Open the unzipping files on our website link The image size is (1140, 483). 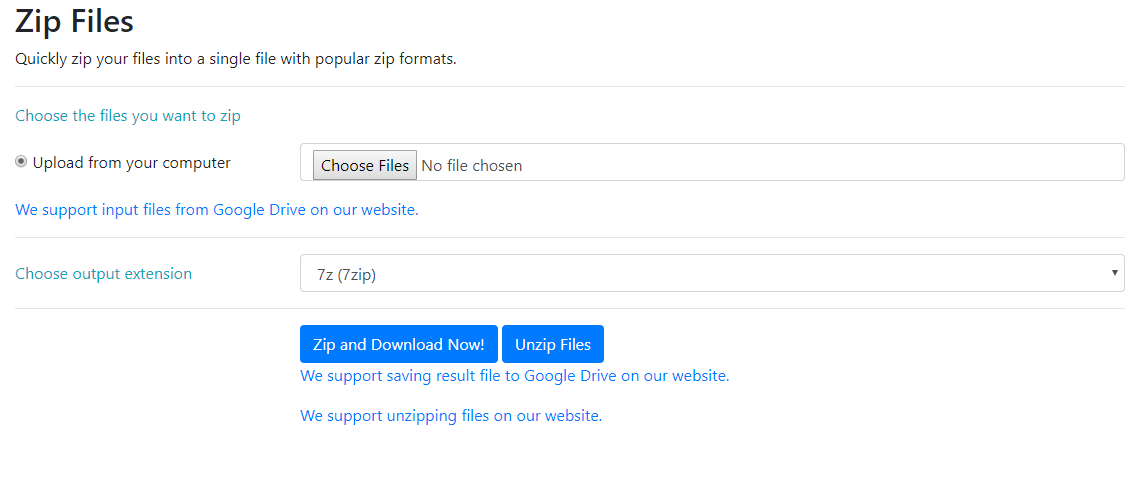(451, 415)
